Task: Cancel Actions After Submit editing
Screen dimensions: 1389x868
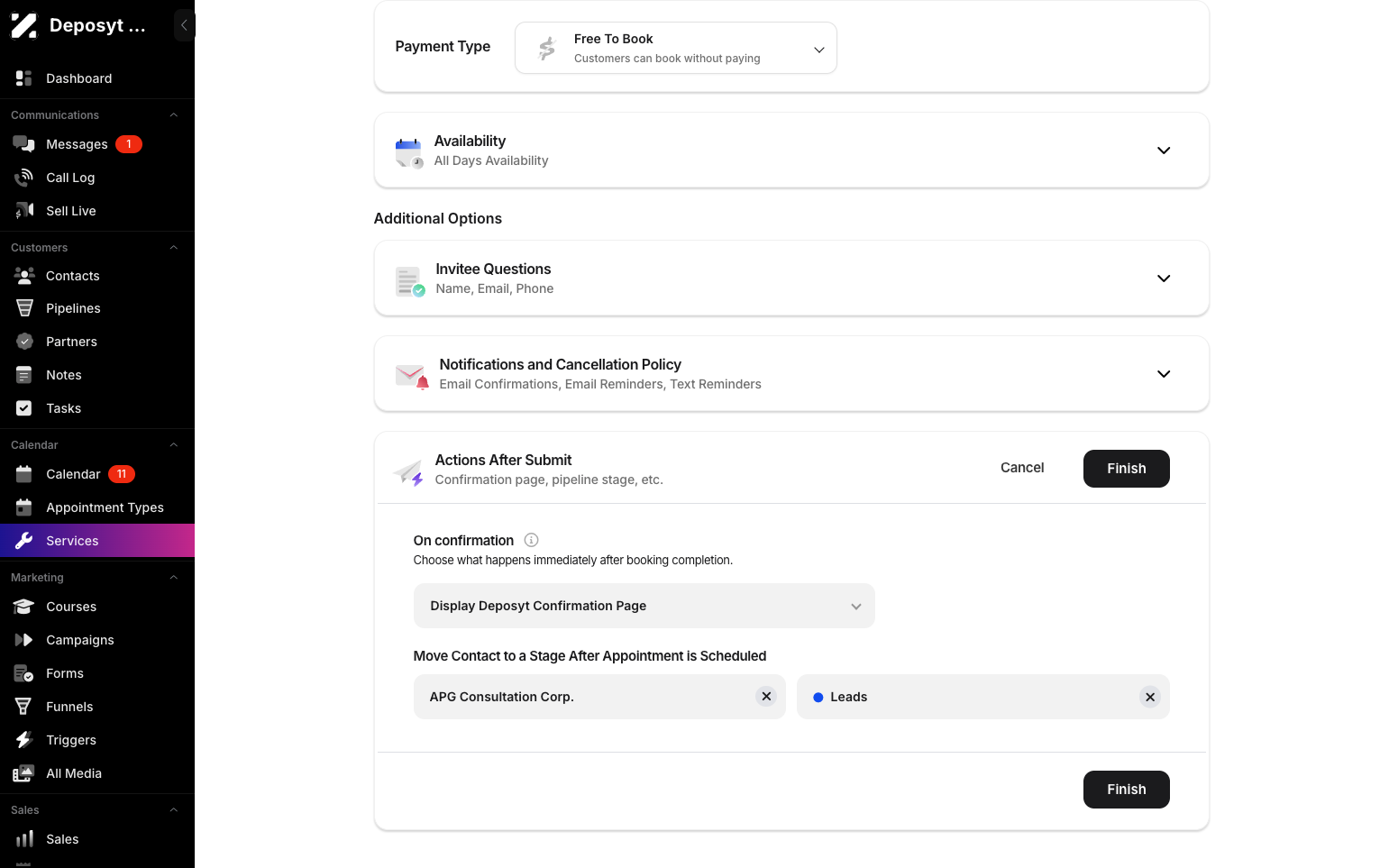Action: [1022, 468]
